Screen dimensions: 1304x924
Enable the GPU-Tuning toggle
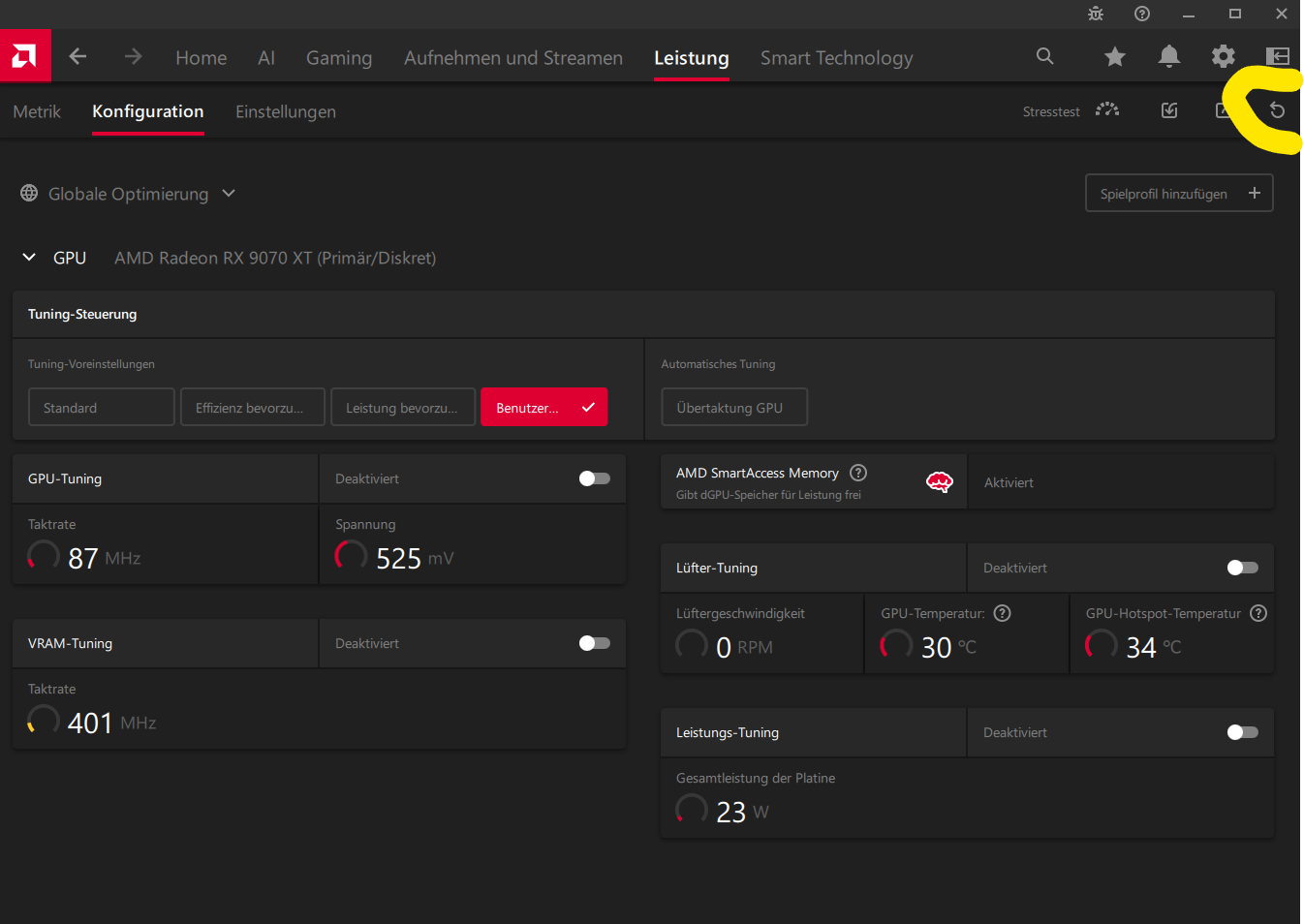tap(594, 478)
